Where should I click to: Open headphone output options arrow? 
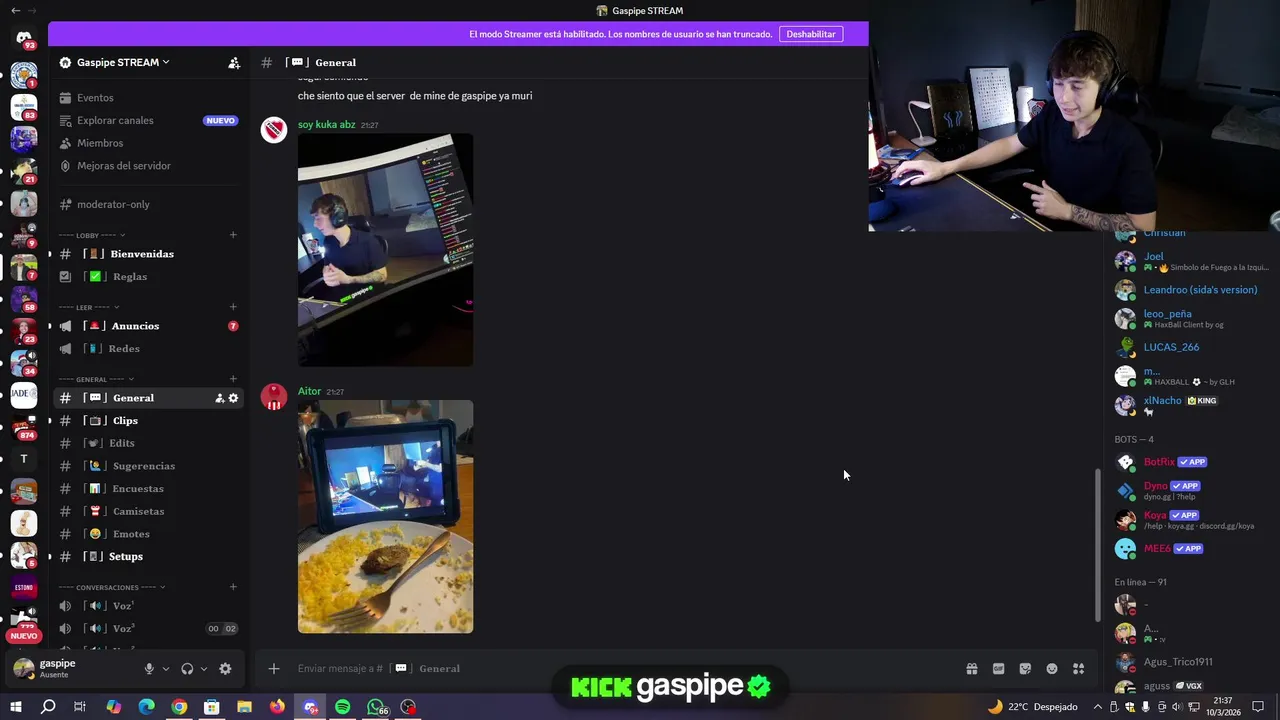pos(204,669)
